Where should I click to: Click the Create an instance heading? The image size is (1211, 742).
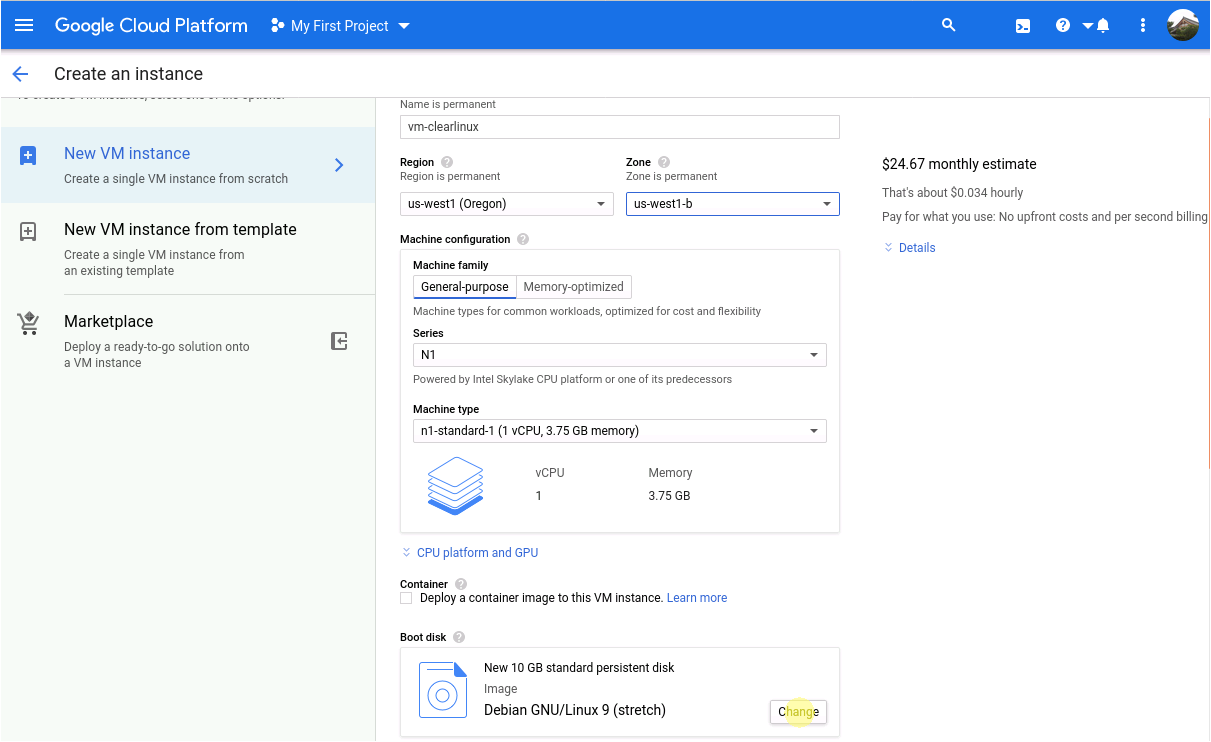click(x=128, y=74)
